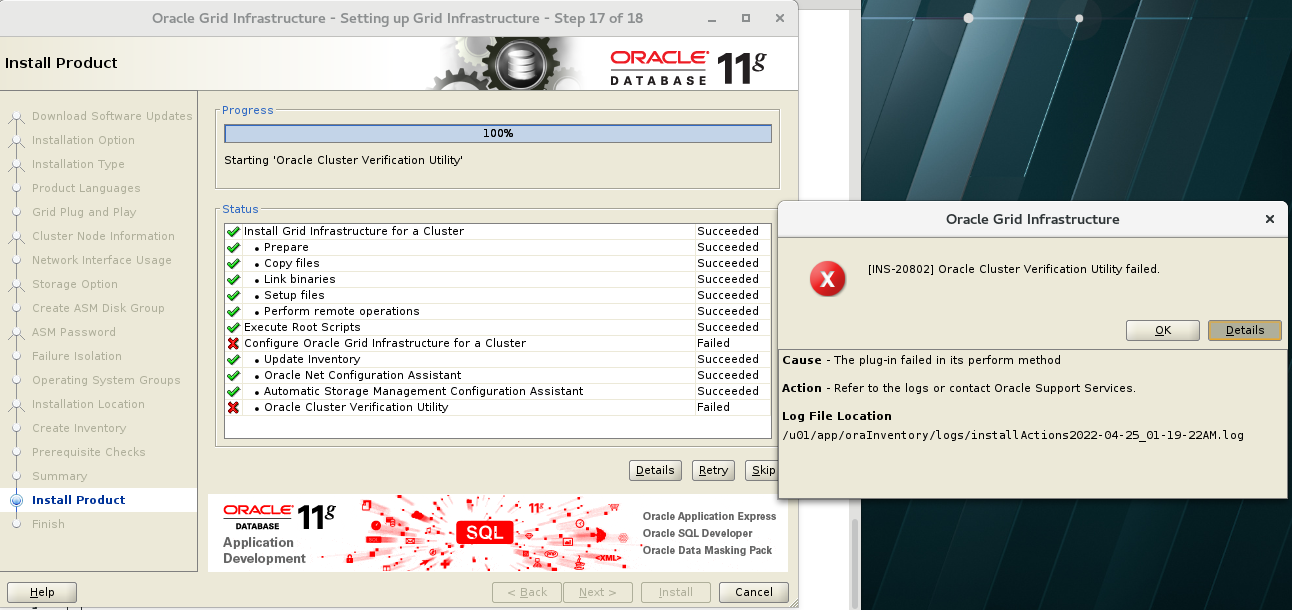This screenshot has height=610, width=1292.
Task: Click the Install Product step marker icon
Action: point(16,500)
